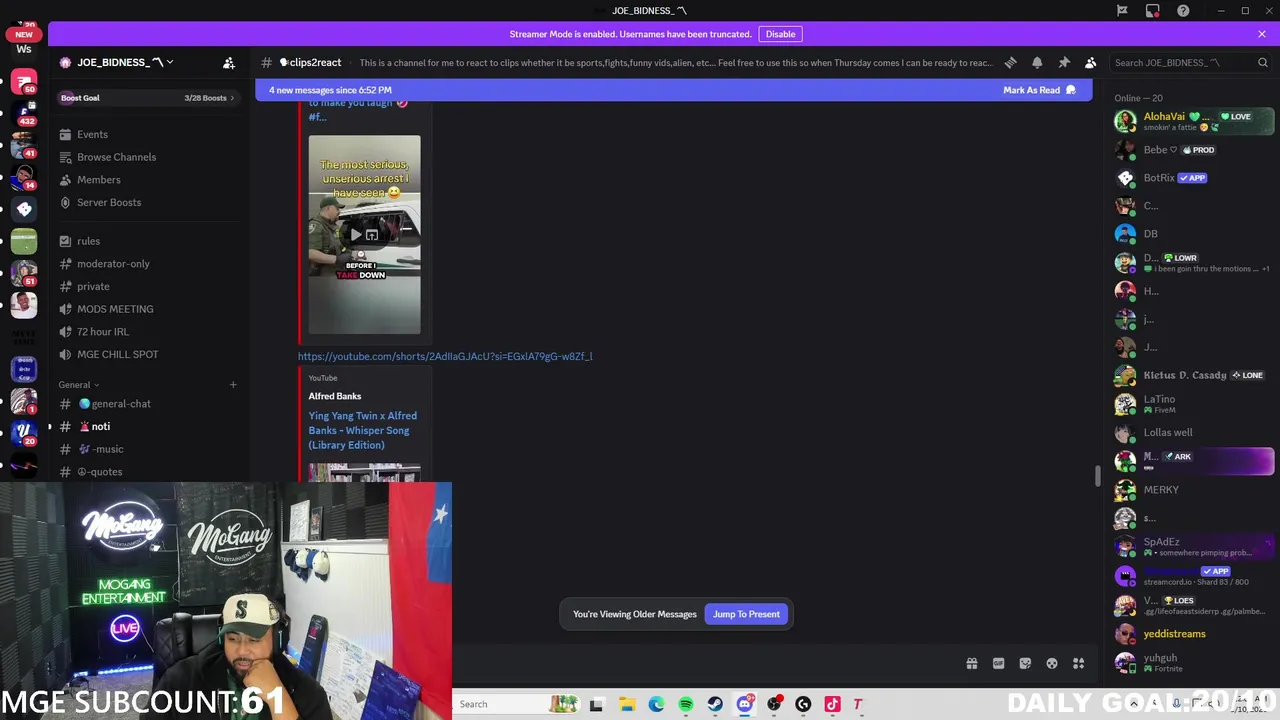Toggle the member list icon
Screen dimensions: 1280x720
coord(1090,62)
